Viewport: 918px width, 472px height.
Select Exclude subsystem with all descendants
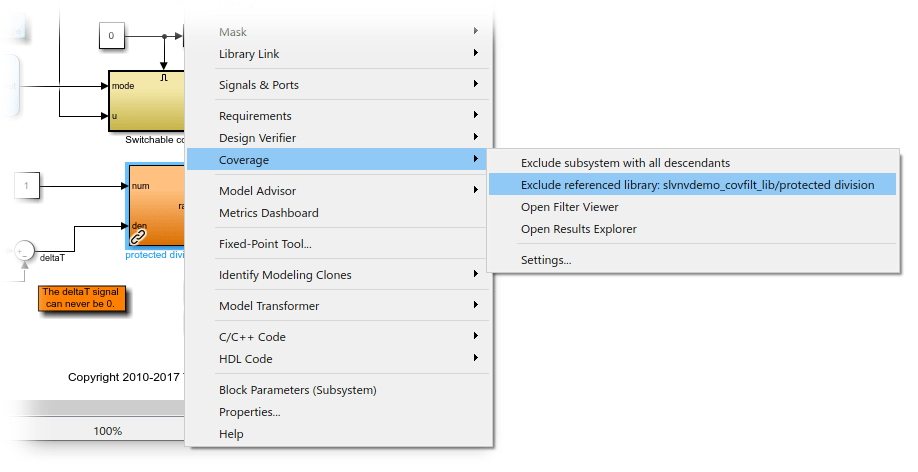tap(625, 163)
